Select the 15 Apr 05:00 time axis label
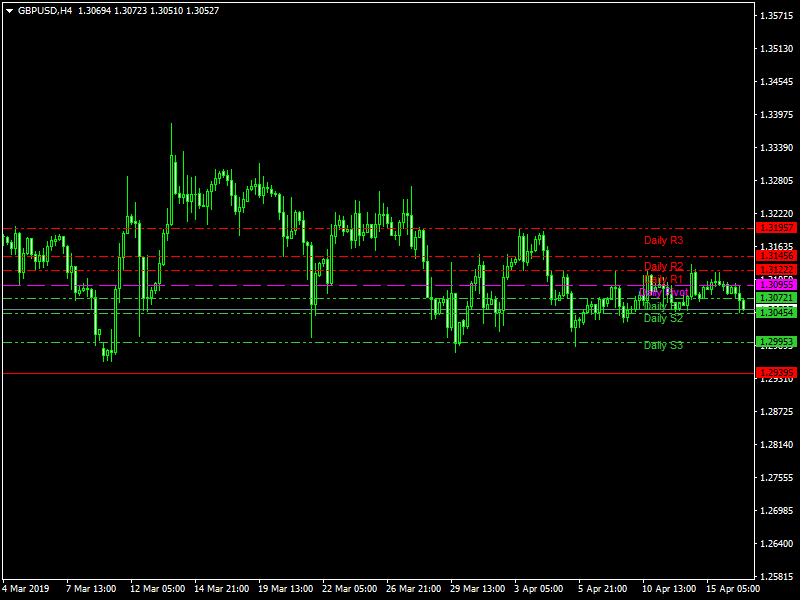This screenshot has height=600, width=800. pyautogui.click(x=732, y=588)
